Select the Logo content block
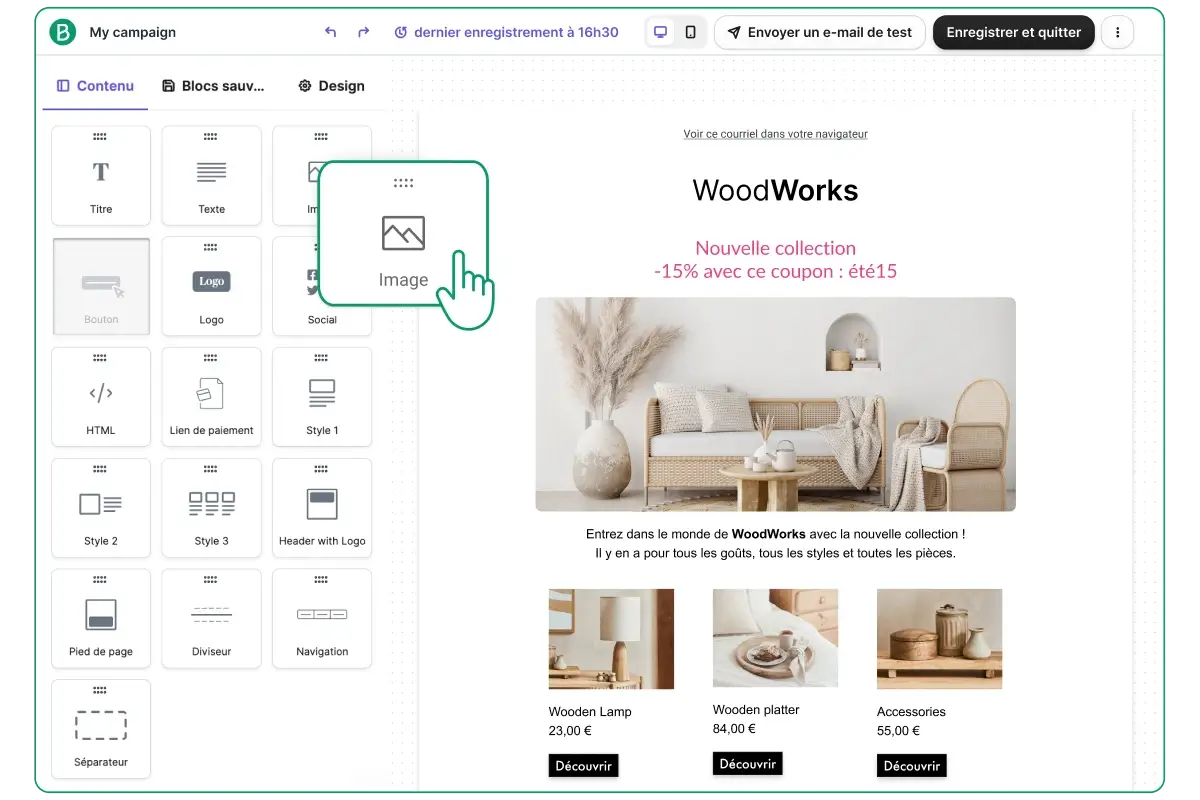This screenshot has width=1200, height=800. coord(211,287)
